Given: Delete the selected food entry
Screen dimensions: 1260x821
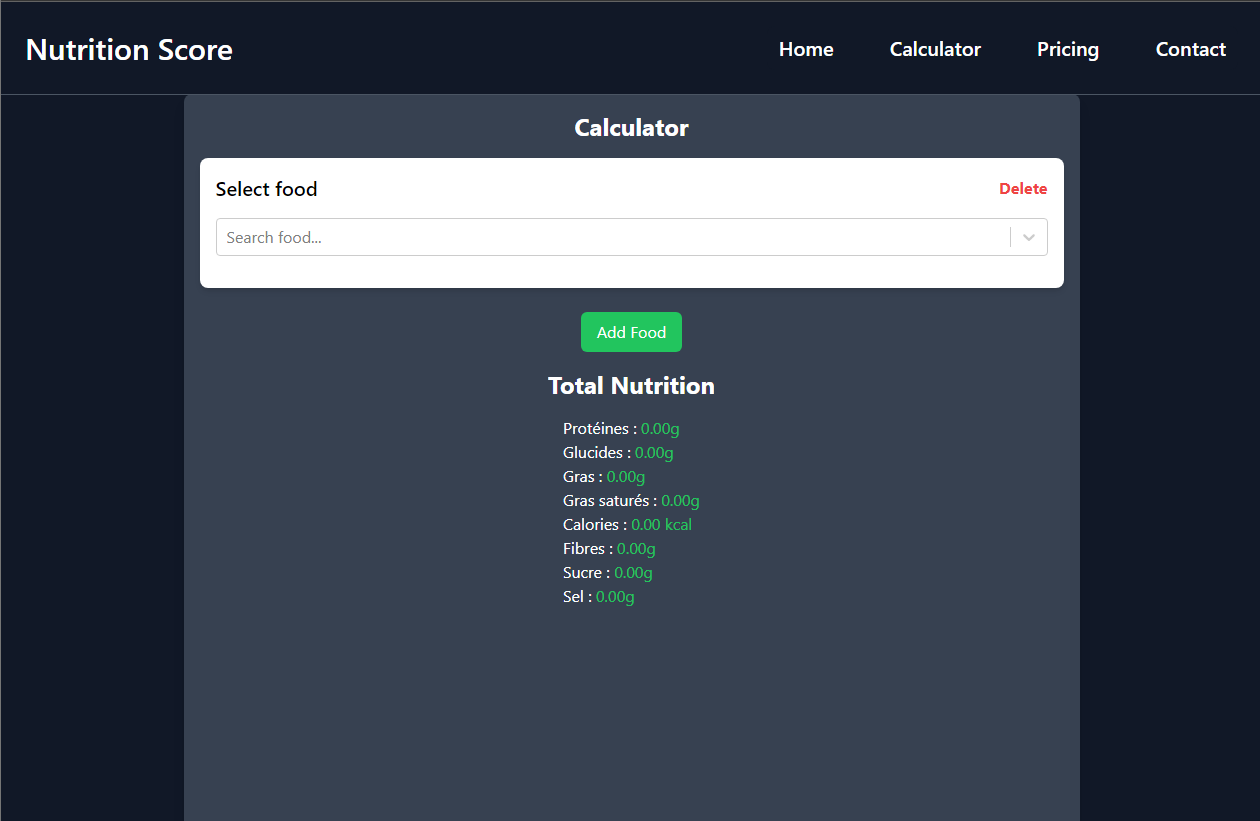Looking at the screenshot, I should pos(1023,188).
